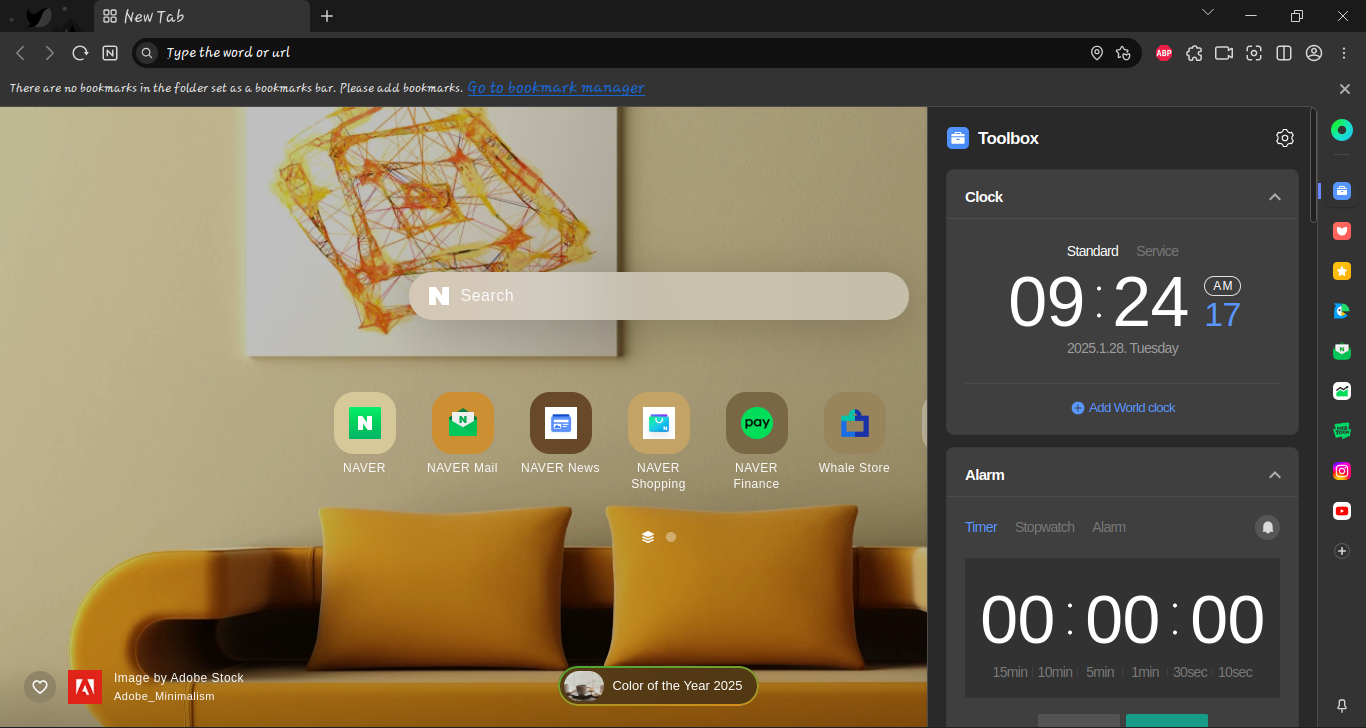Select the Alarm tab
The height and width of the screenshot is (728, 1366).
click(1109, 527)
